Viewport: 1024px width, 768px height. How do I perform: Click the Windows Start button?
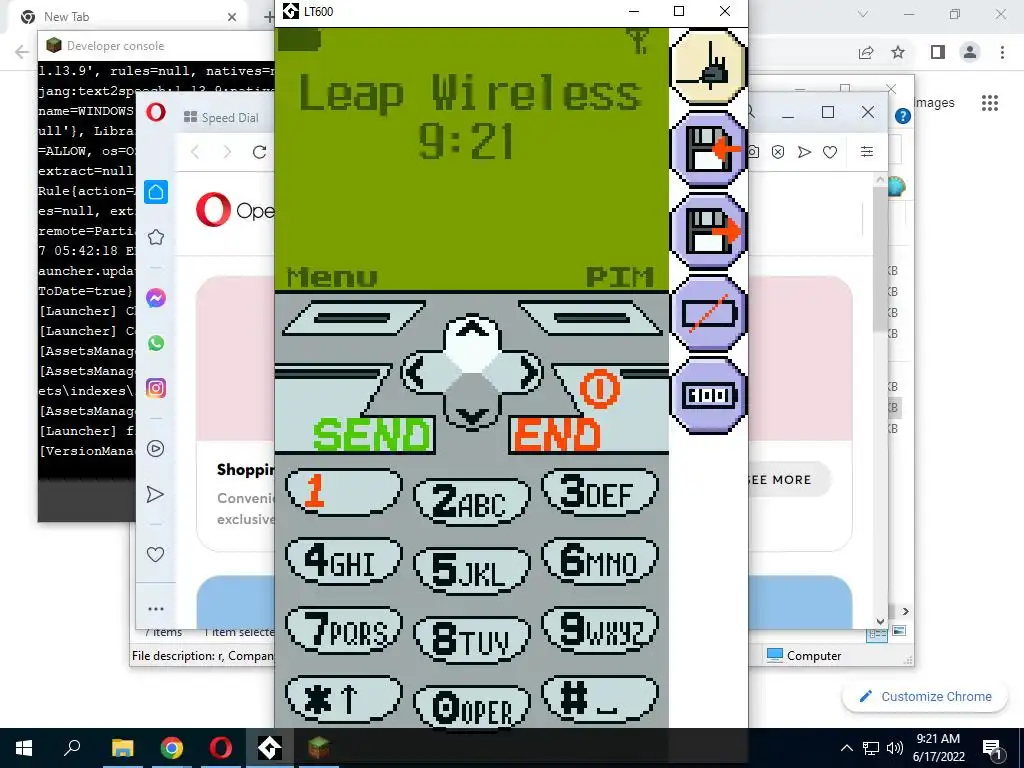pyautogui.click(x=24, y=748)
